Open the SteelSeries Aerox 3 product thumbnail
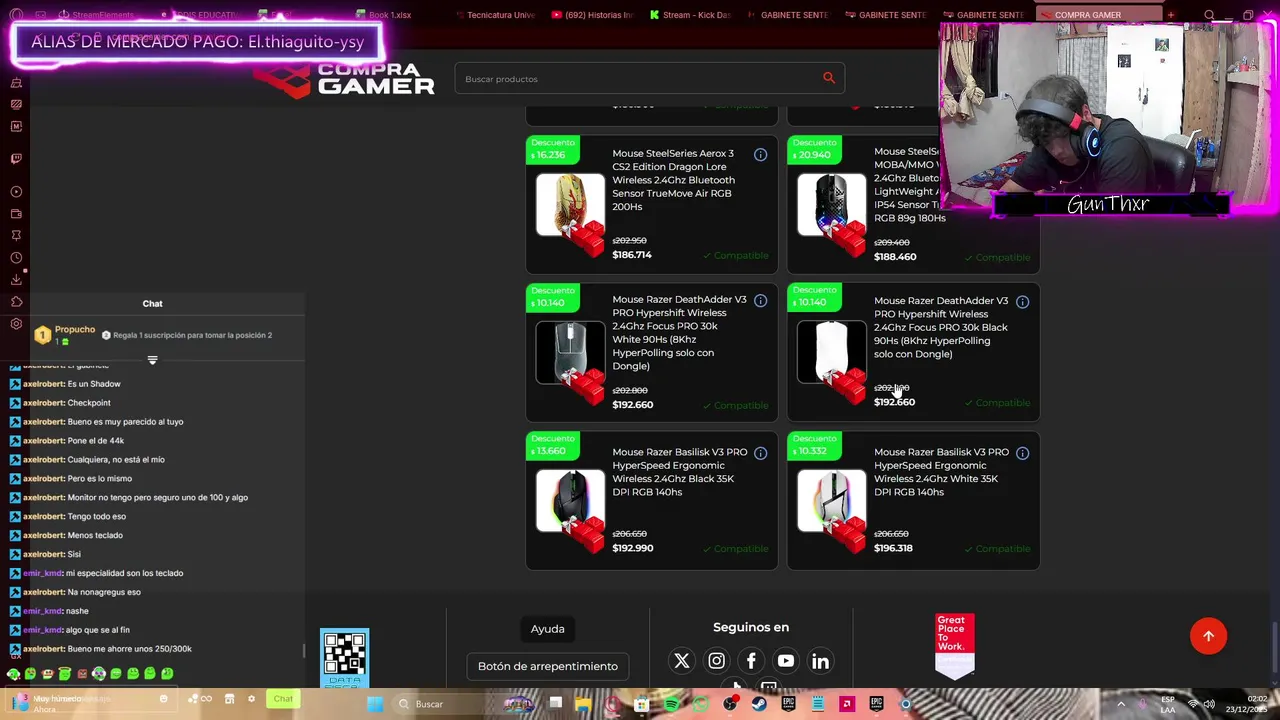The width and height of the screenshot is (1280, 720). (570, 207)
